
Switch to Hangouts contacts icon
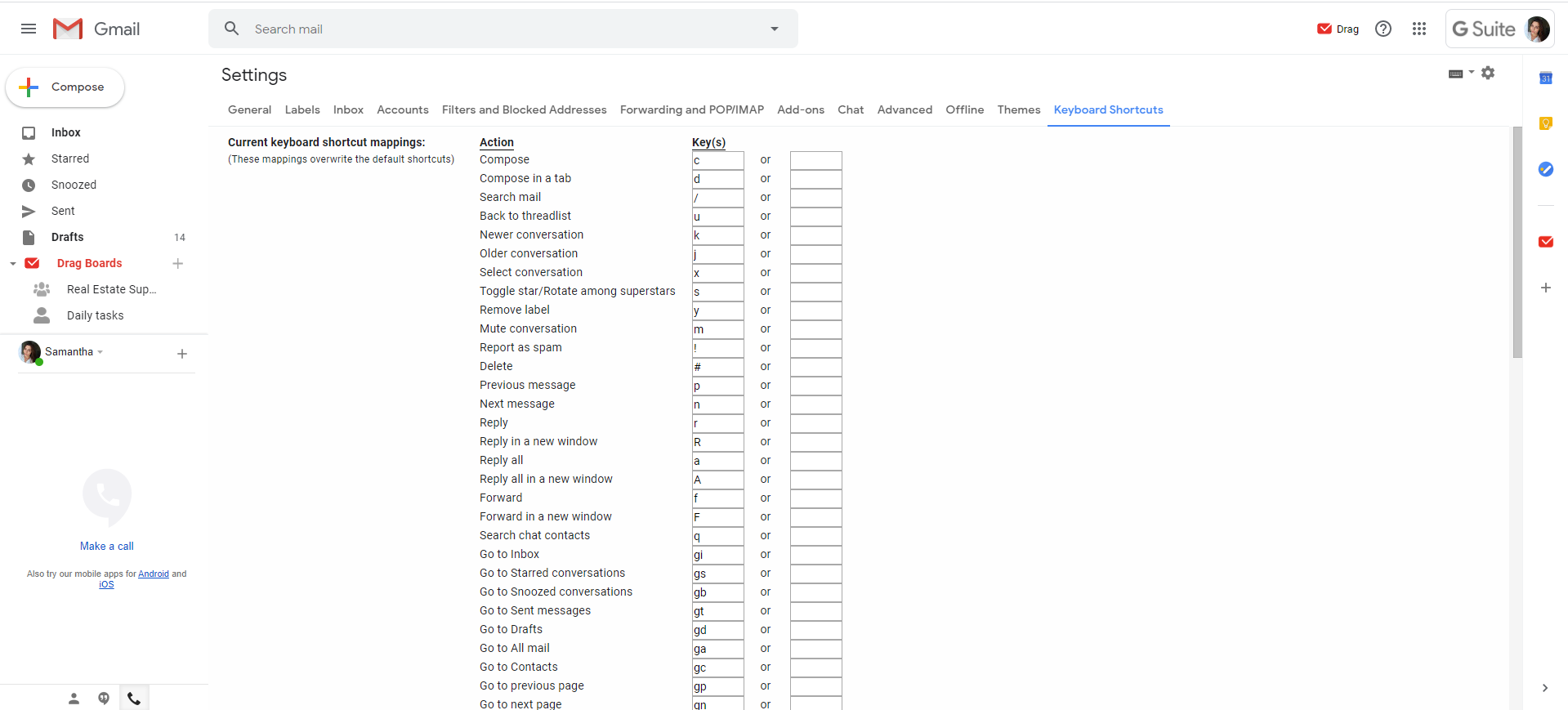(x=74, y=699)
